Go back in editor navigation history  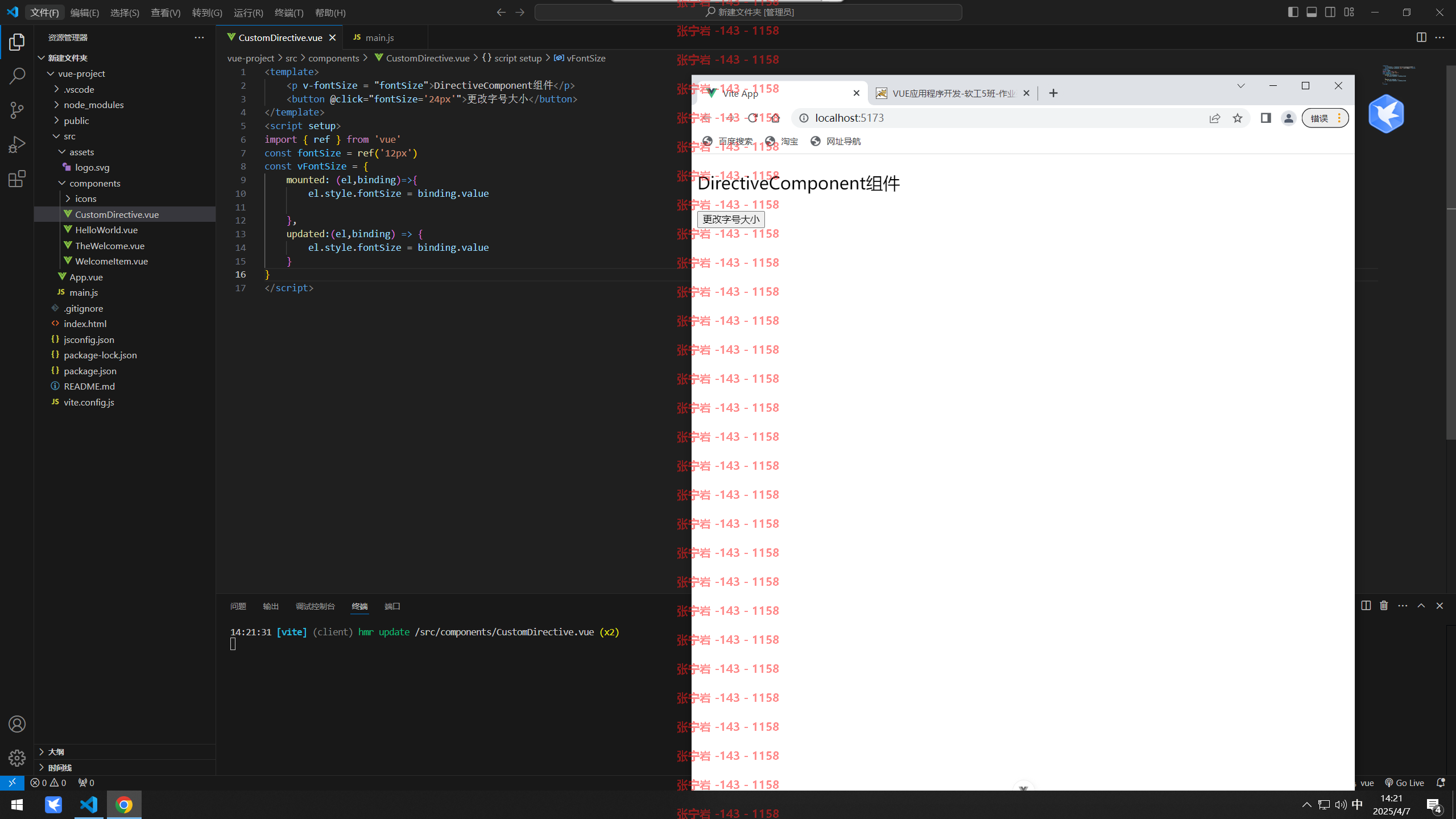[x=501, y=12]
